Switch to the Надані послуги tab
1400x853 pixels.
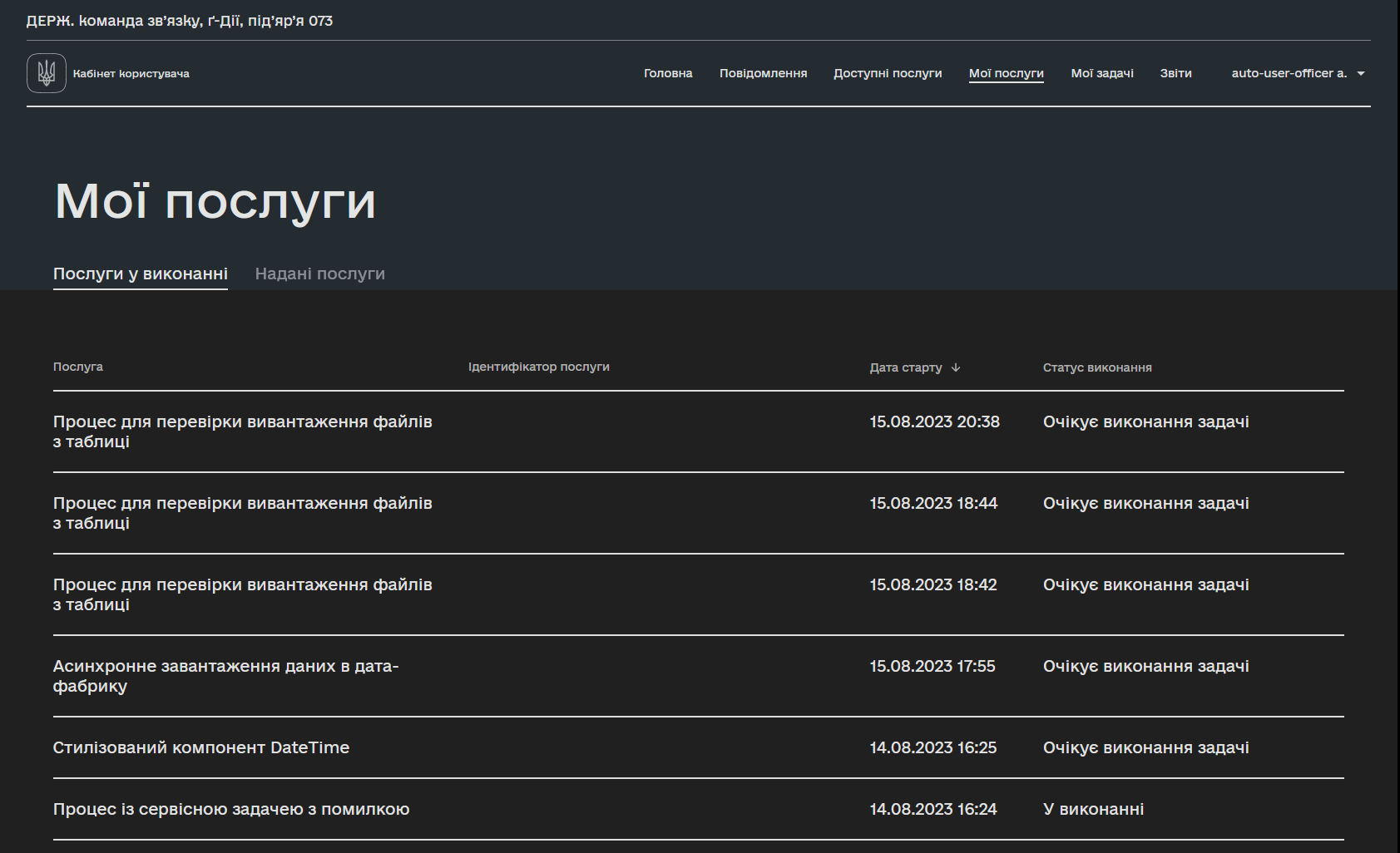click(x=319, y=274)
